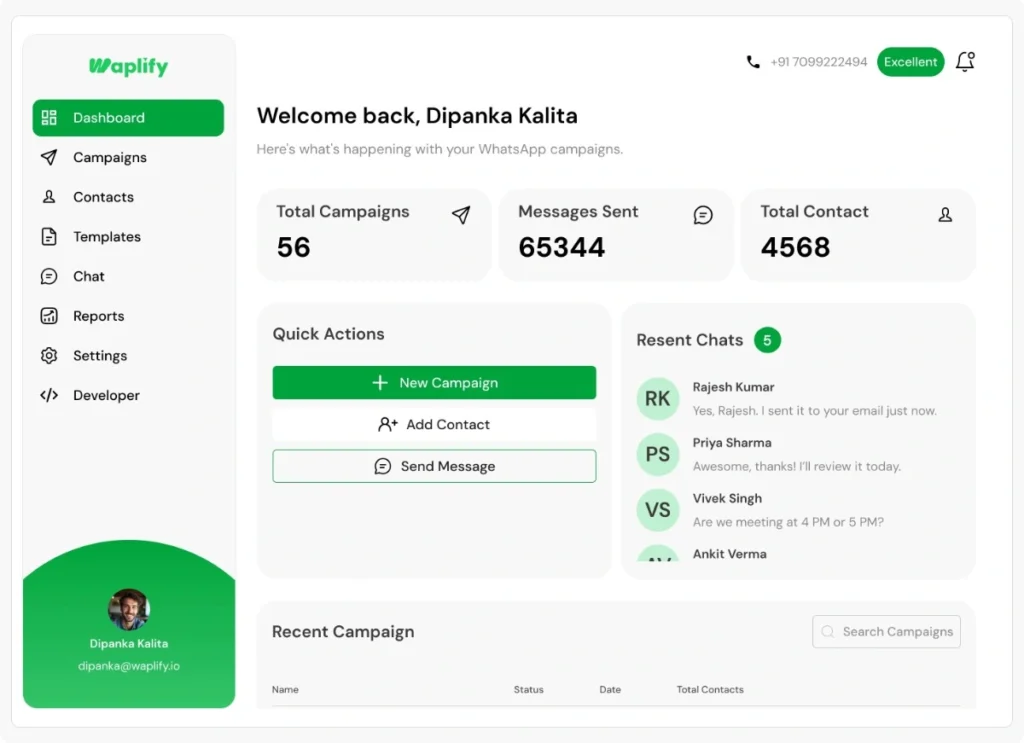Click the Resent Chats heading
1024x743 pixels.
click(x=690, y=340)
